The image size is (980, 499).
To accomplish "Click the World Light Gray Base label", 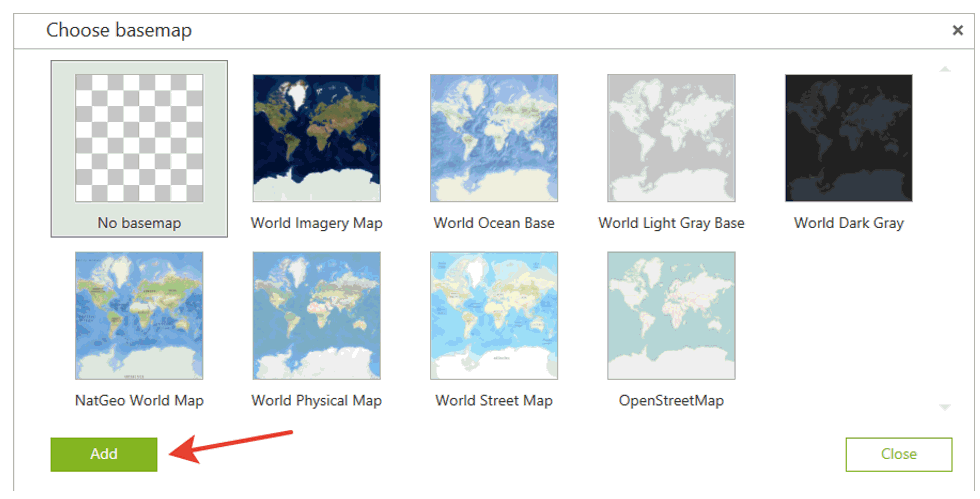I will coord(671,223).
